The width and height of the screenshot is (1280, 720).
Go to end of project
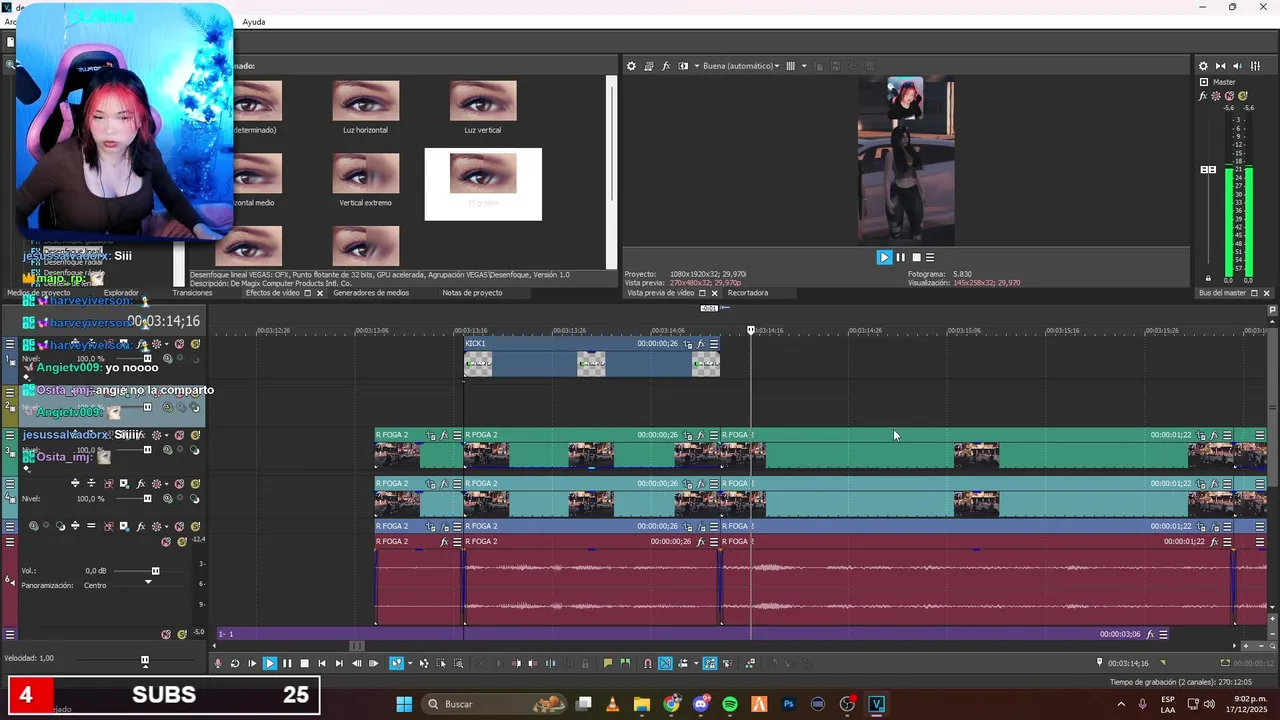tap(339, 663)
